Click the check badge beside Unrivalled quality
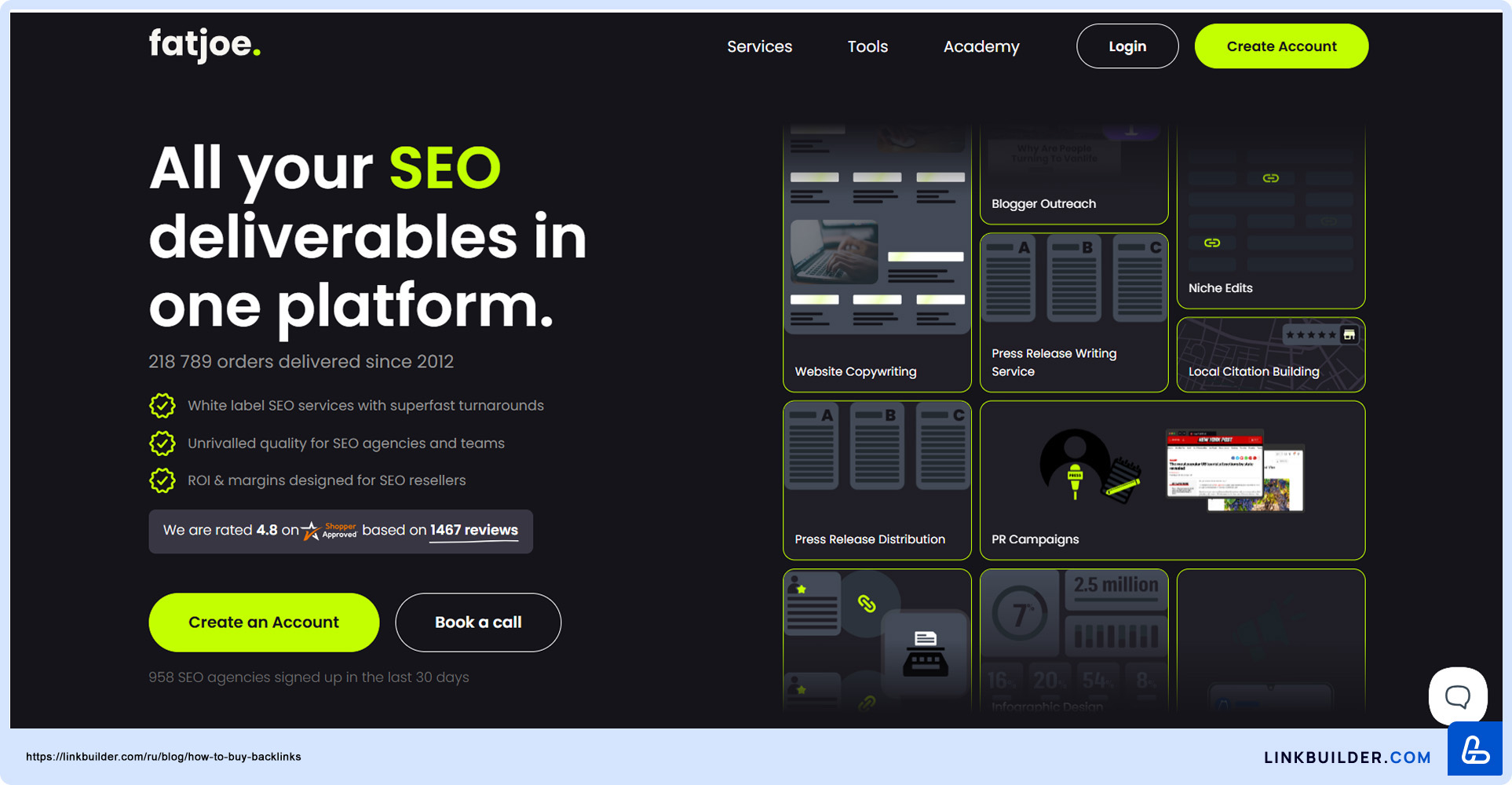The width and height of the screenshot is (1512, 785). coord(163,444)
